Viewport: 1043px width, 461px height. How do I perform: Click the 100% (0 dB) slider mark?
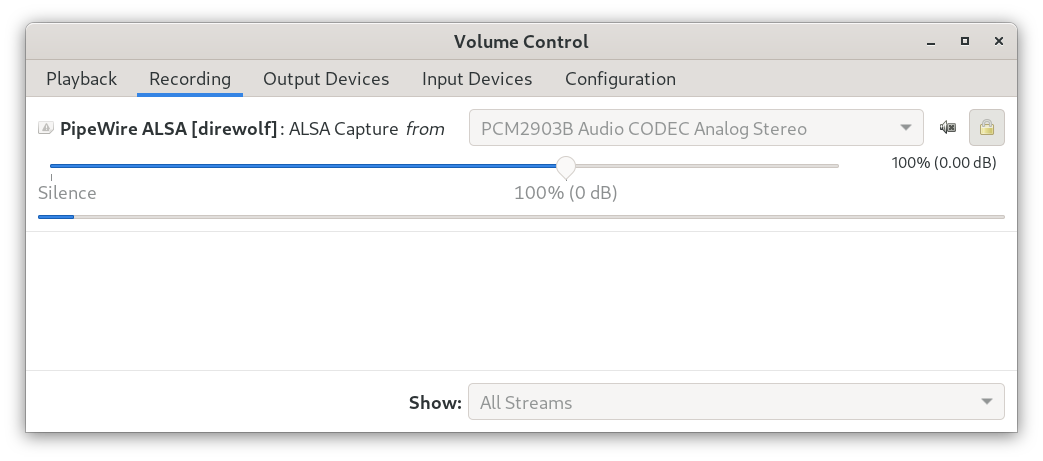pyautogui.click(x=565, y=193)
